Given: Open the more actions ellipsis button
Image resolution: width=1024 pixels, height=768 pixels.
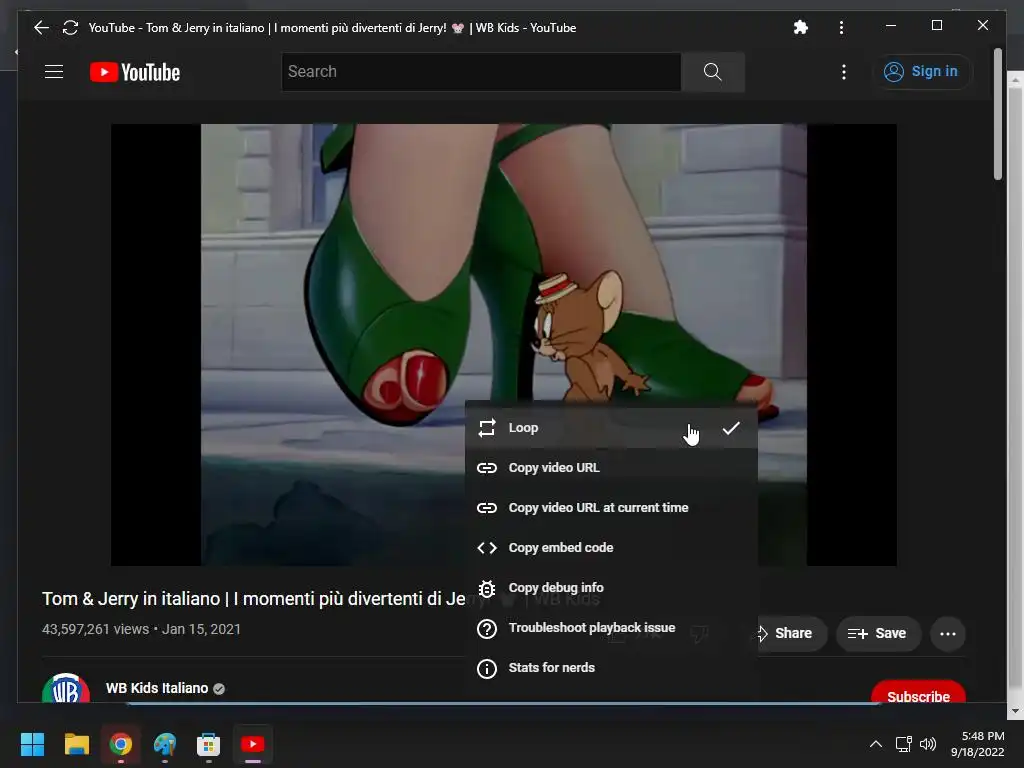Looking at the screenshot, I should 948,633.
